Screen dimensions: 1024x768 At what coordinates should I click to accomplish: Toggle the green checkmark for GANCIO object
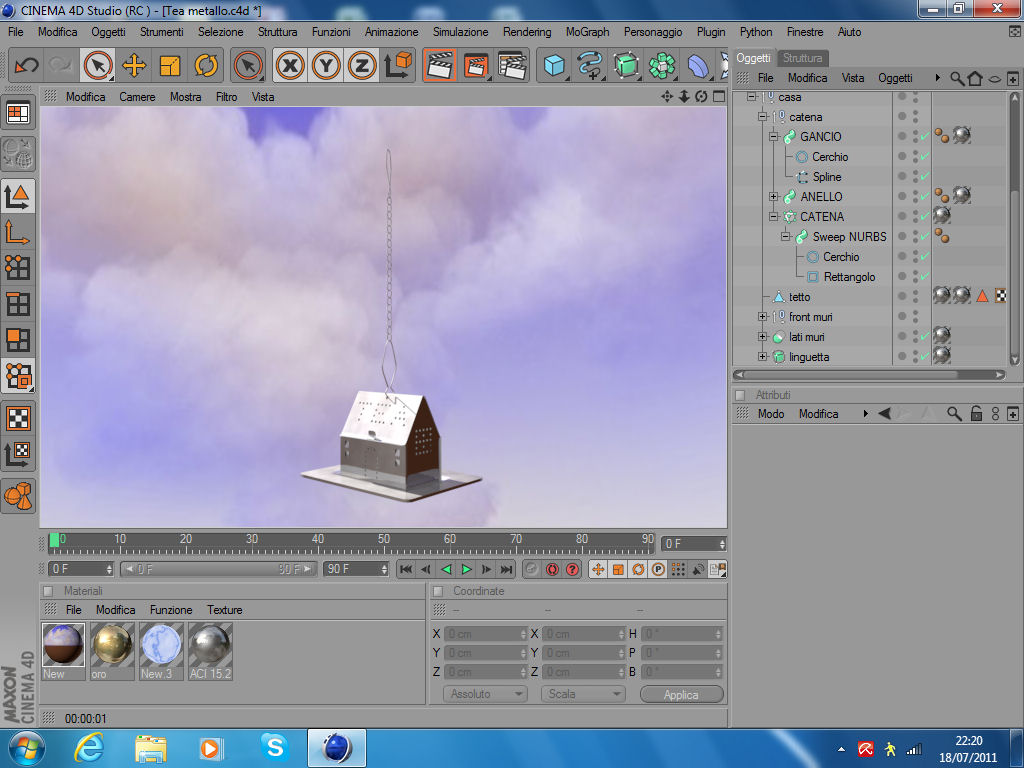925,136
